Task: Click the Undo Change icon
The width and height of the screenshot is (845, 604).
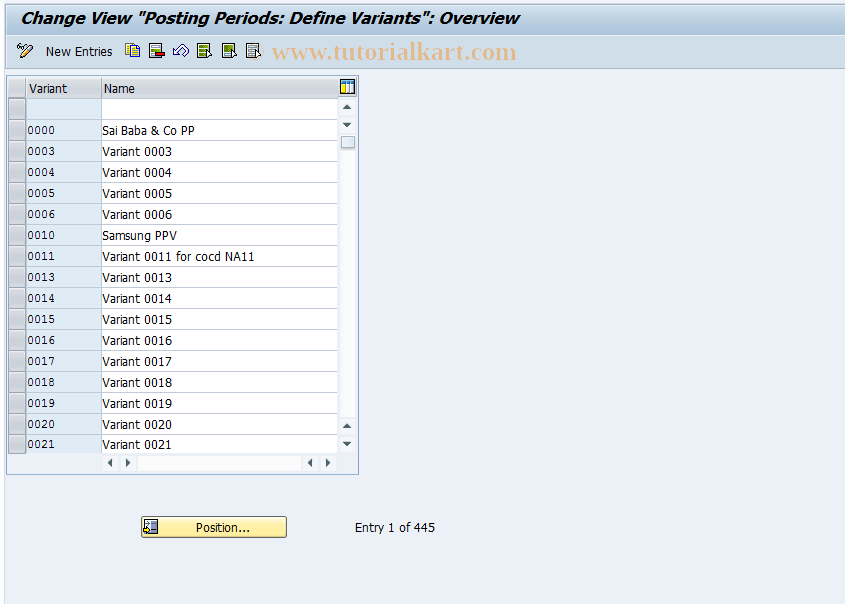Action: coord(180,50)
